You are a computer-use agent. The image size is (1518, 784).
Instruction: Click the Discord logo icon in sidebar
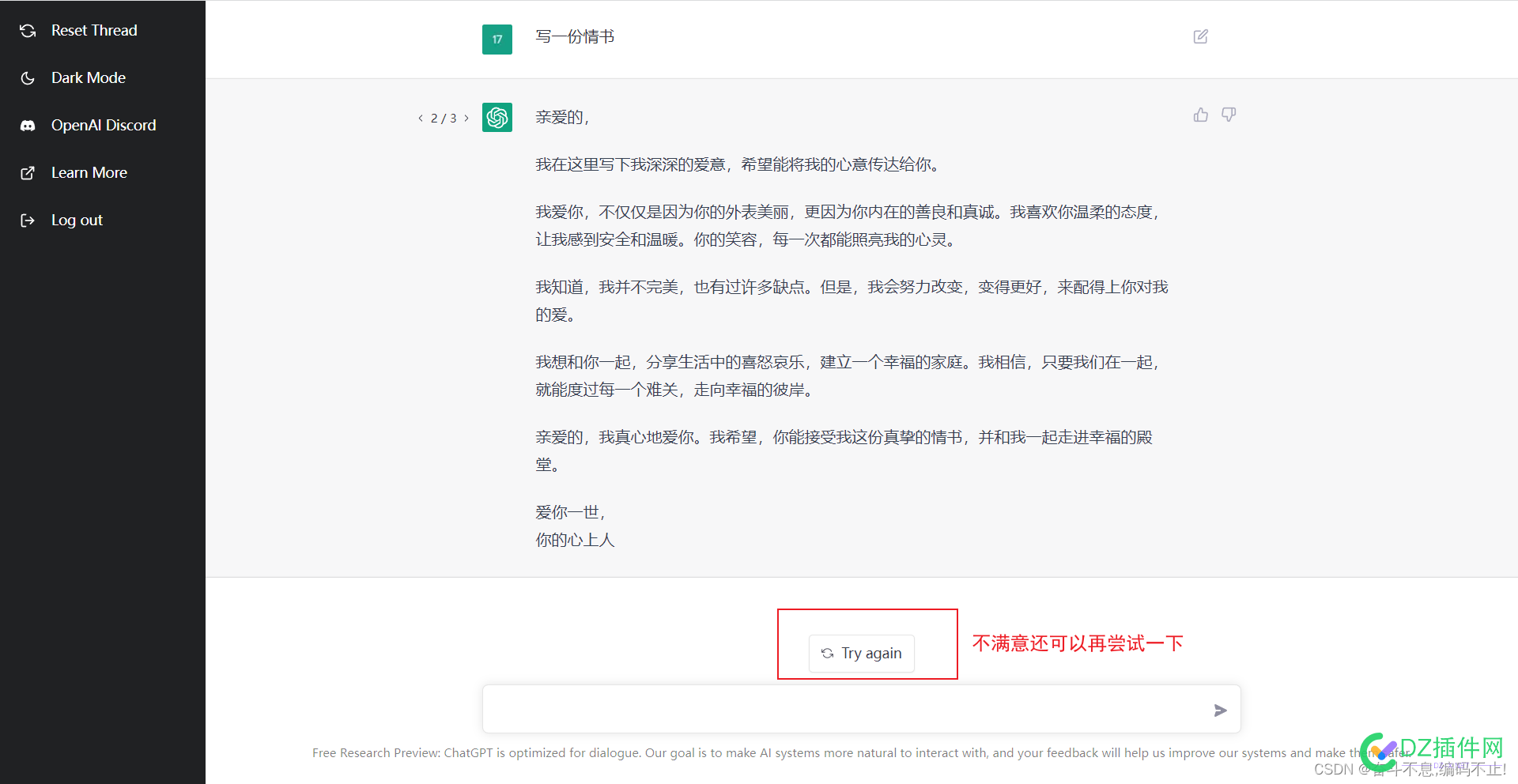tap(28, 126)
